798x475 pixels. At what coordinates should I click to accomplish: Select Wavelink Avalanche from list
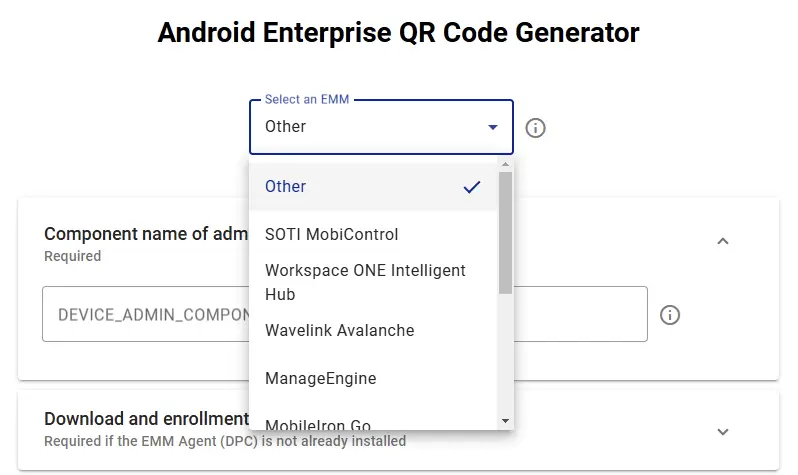coord(373,330)
